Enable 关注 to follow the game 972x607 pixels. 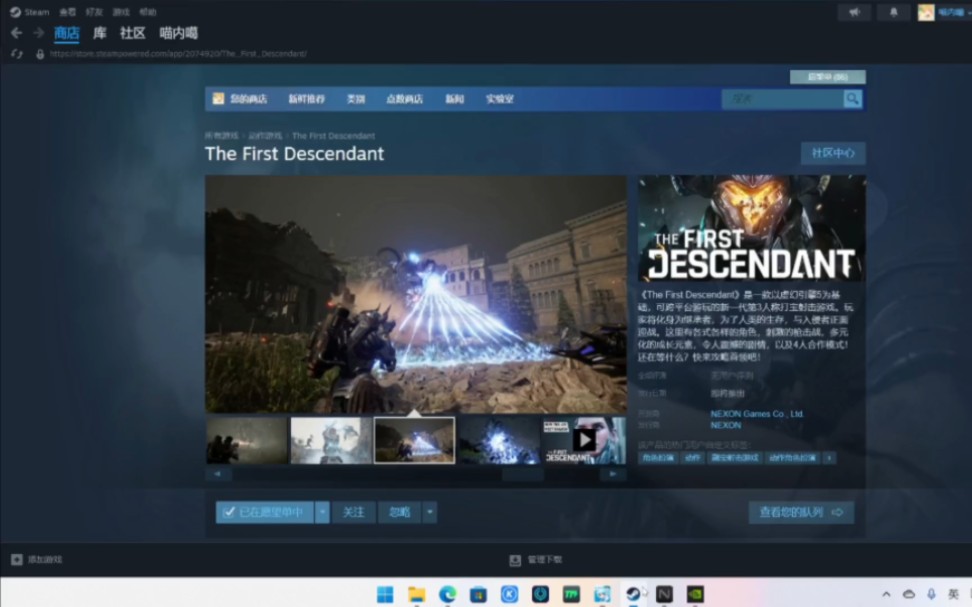pos(353,512)
